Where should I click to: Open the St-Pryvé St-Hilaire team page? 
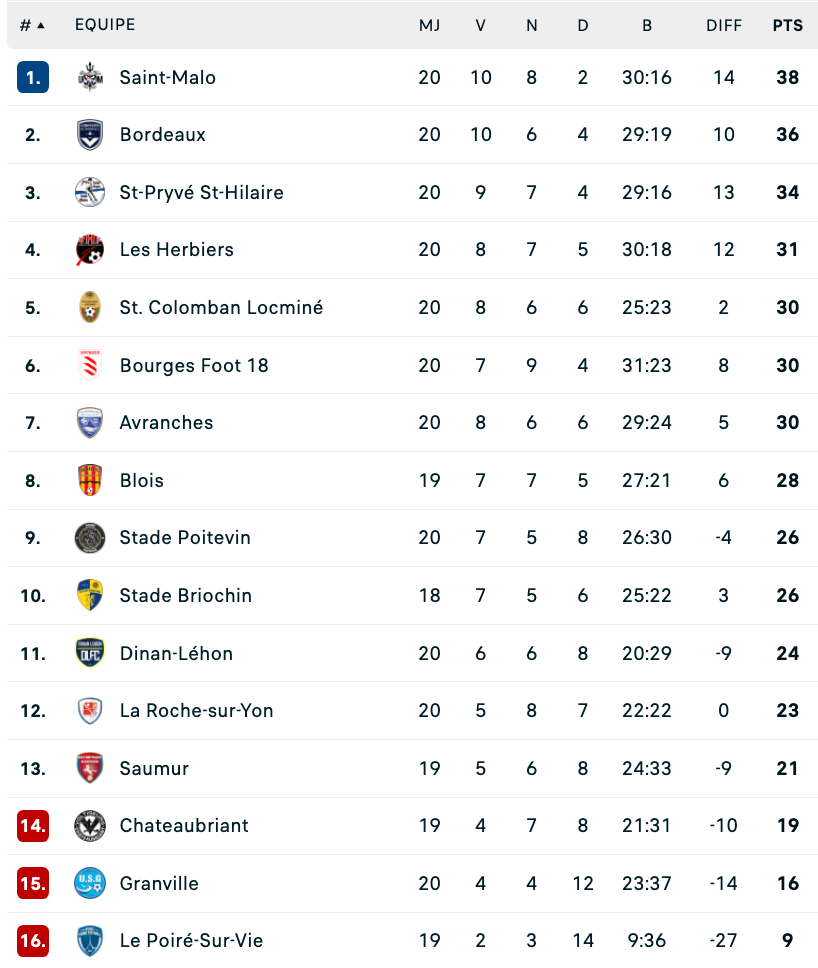click(201, 193)
